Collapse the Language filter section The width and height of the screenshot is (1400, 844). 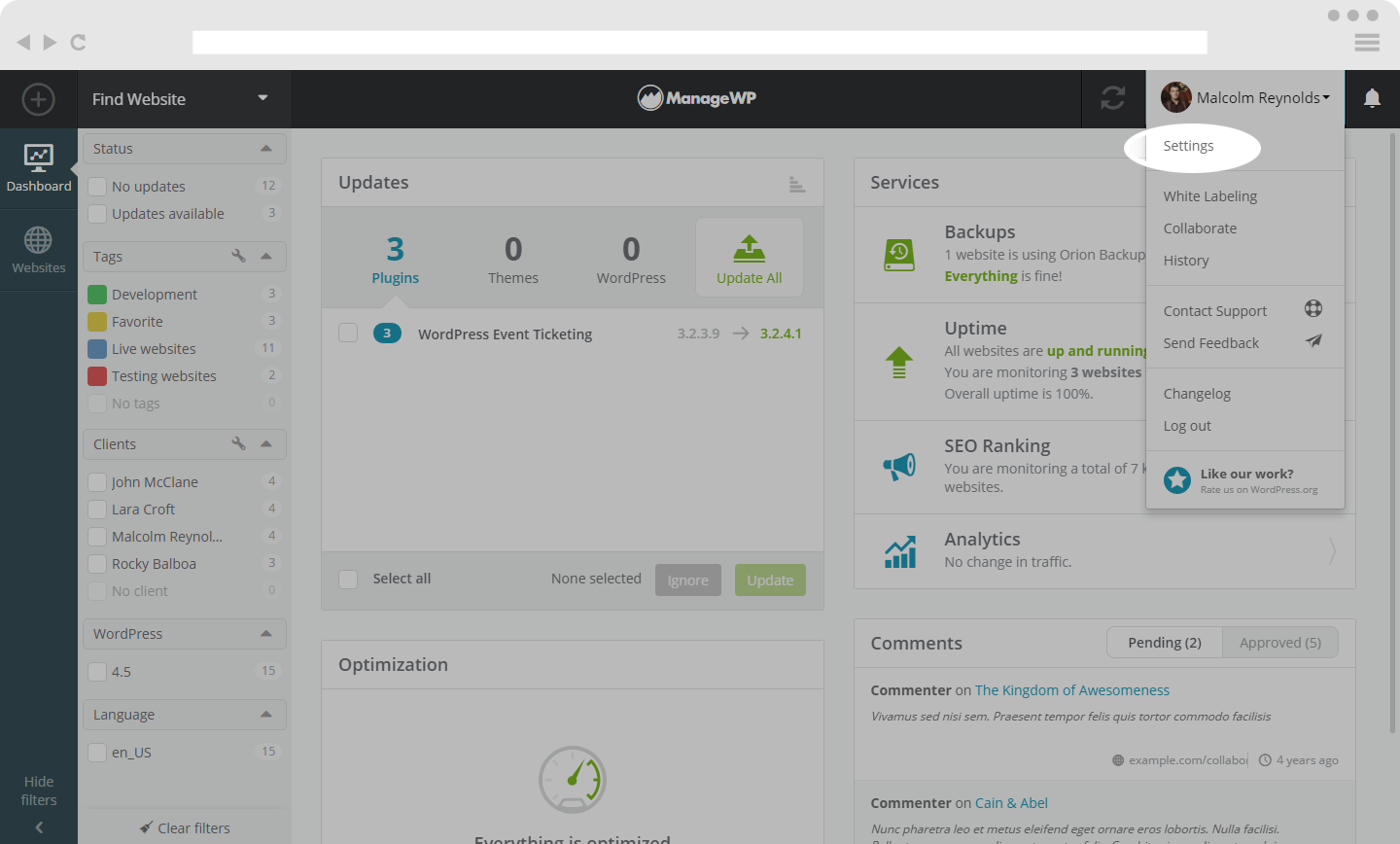(x=266, y=714)
